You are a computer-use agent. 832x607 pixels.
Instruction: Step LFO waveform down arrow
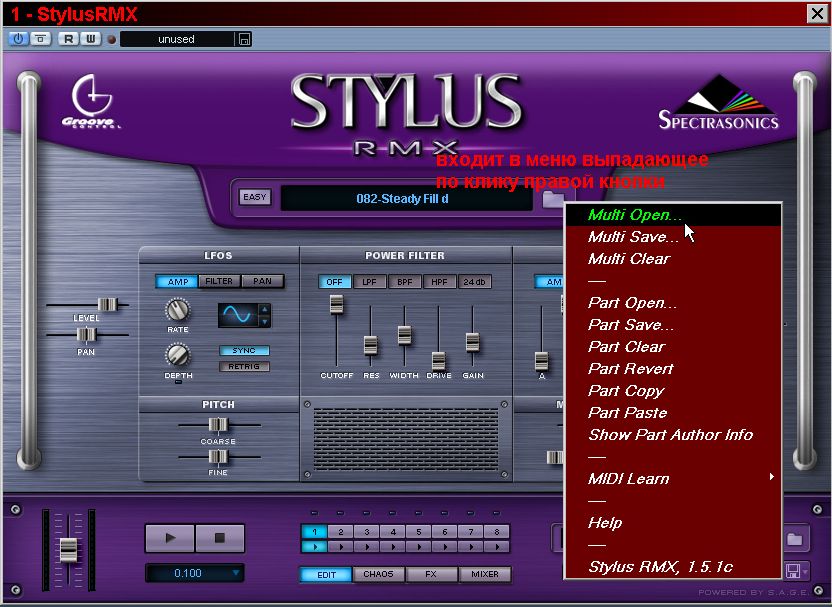[x=264, y=322]
